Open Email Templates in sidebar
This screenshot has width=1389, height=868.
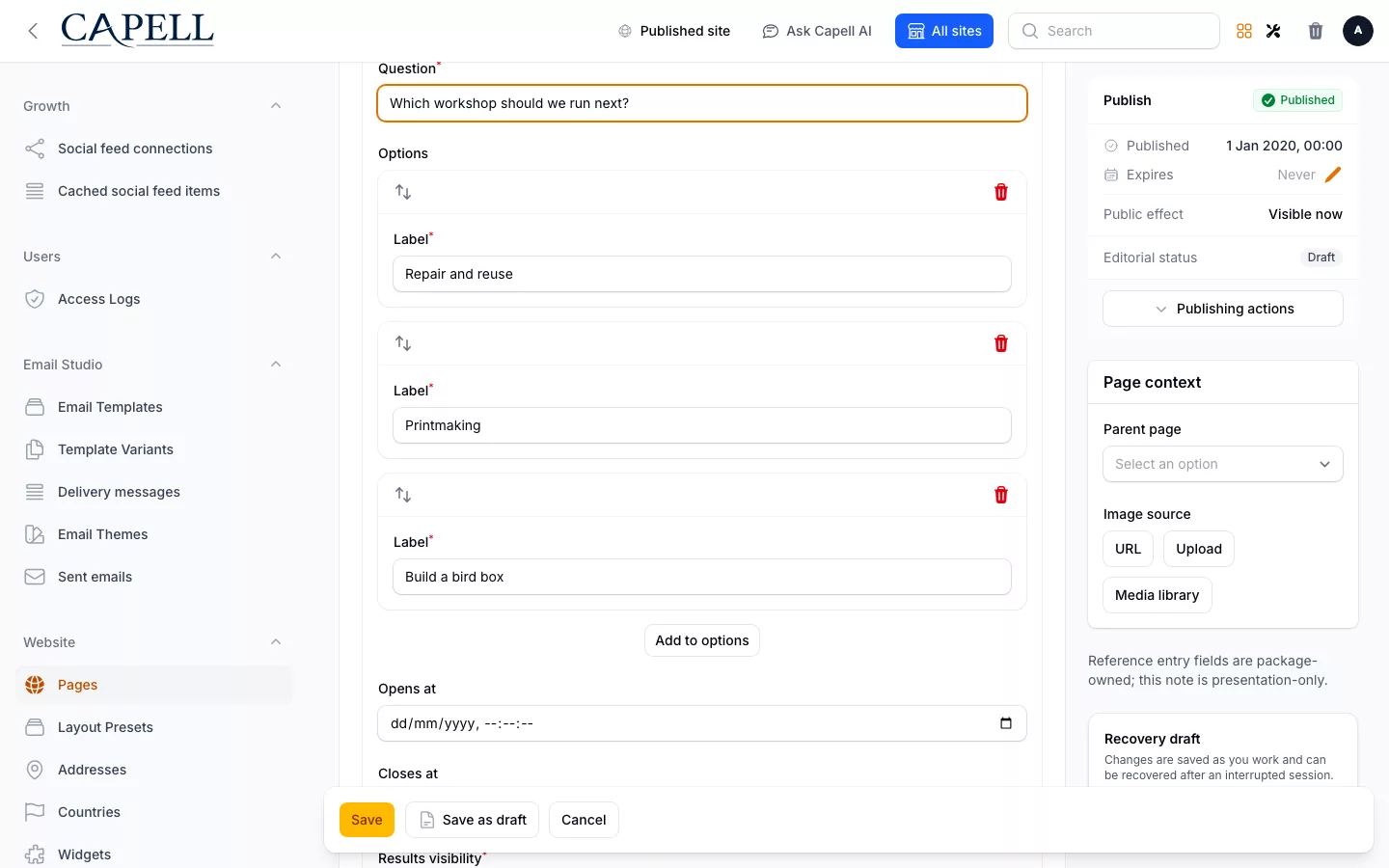[x=154, y=407]
